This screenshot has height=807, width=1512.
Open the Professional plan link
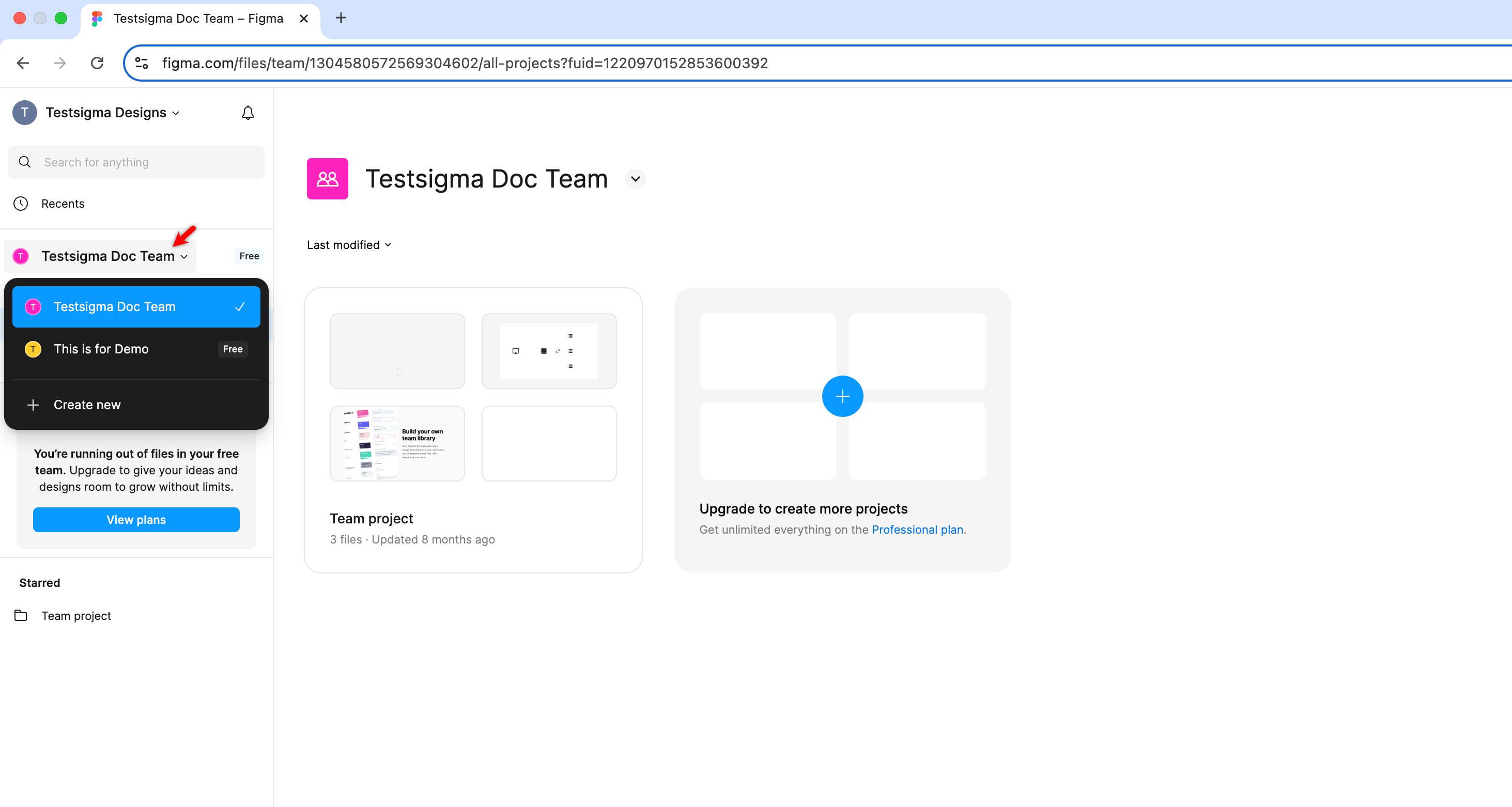(917, 530)
